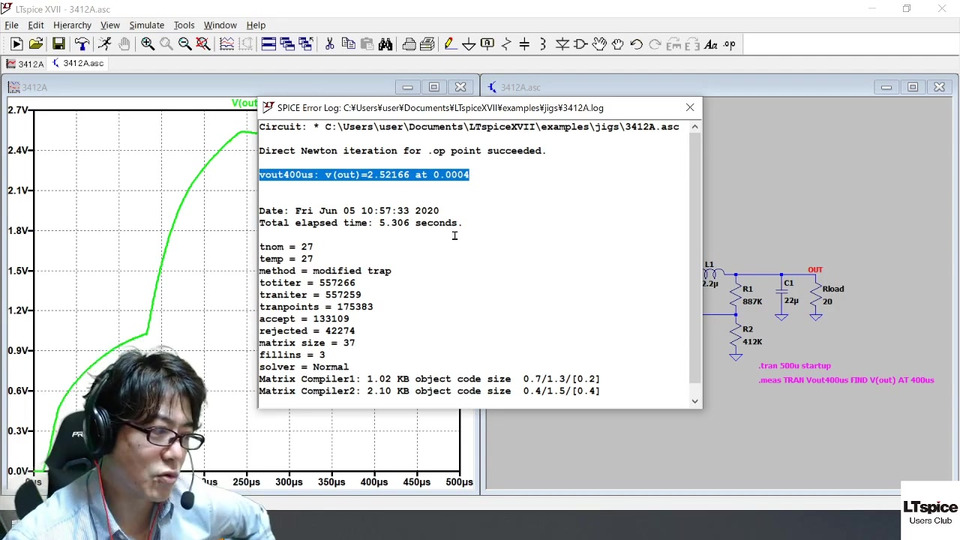Place a Ground symbol tool

[468, 44]
